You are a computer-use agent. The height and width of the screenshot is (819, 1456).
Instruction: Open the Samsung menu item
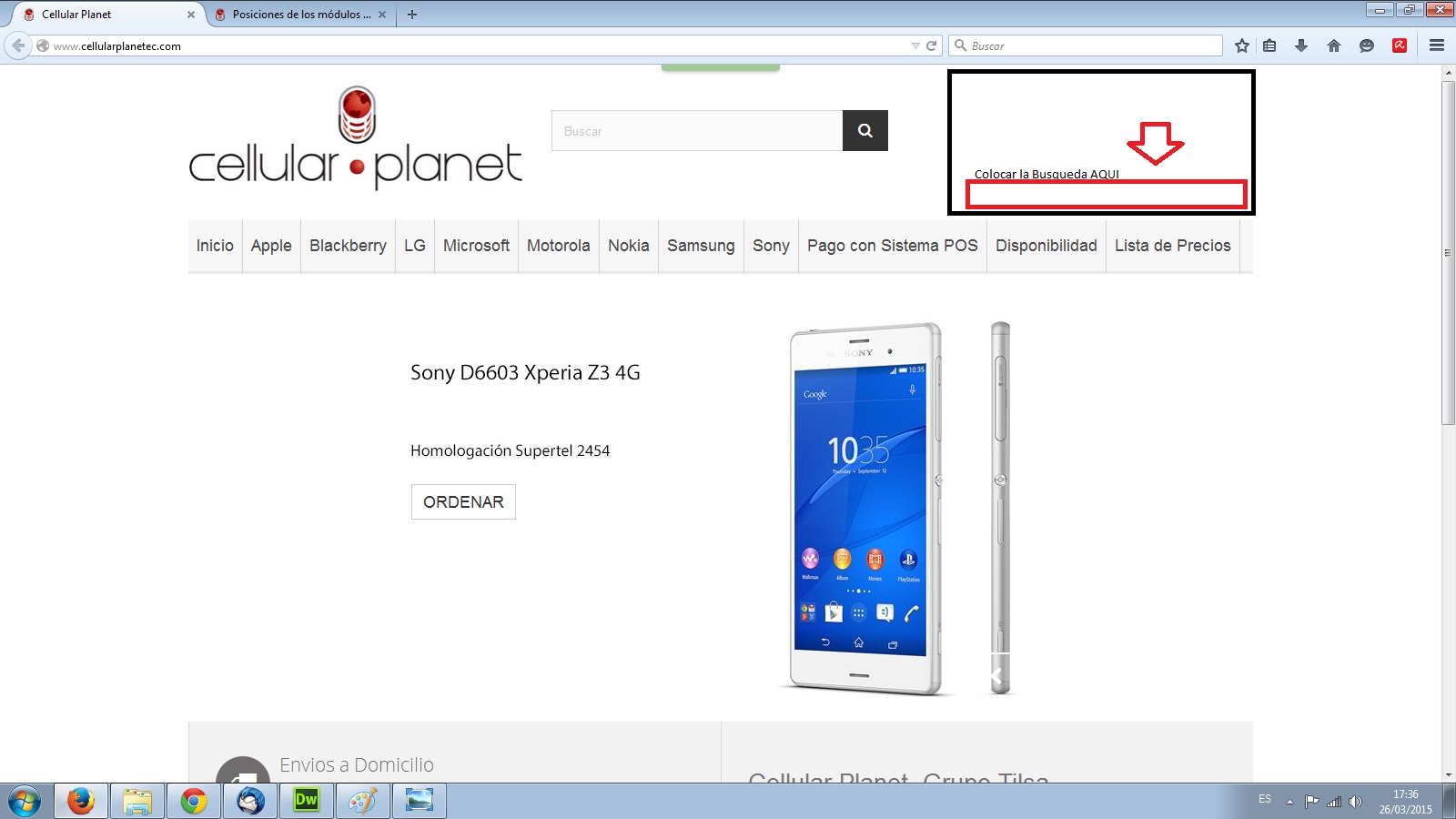tap(701, 246)
